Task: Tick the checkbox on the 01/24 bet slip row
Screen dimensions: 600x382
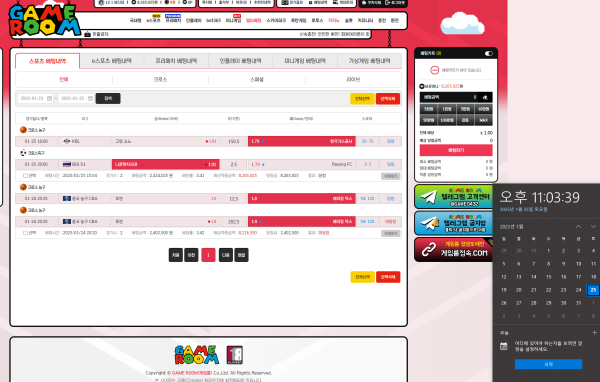Action: 25,233
